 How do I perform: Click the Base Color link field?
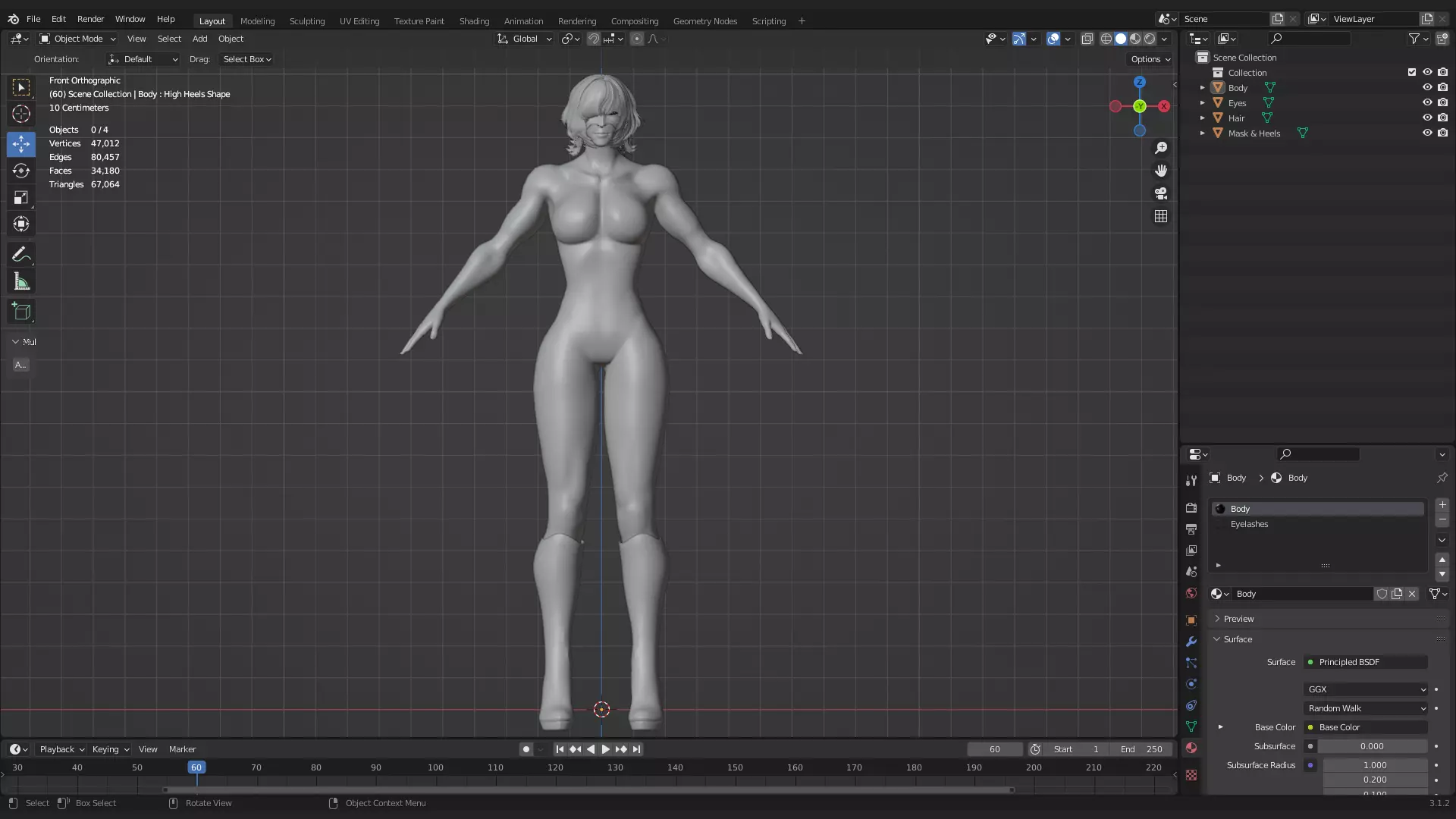1366,727
